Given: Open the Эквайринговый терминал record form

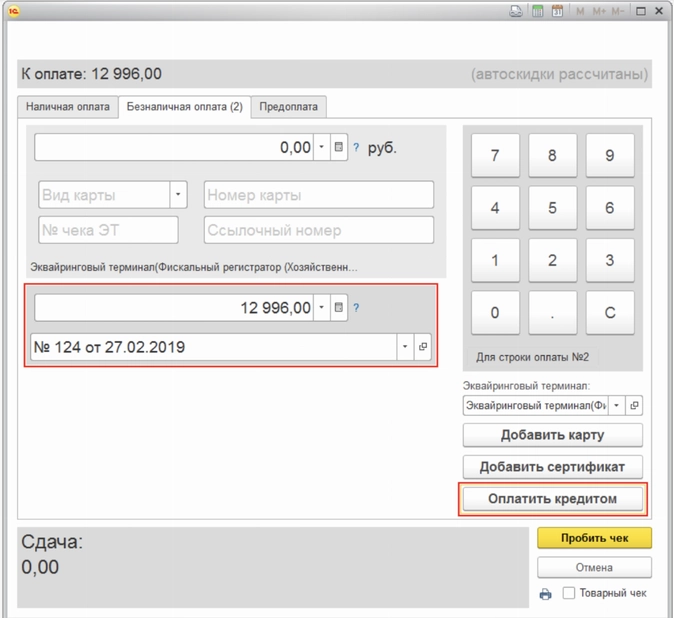Looking at the screenshot, I should (x=634, y=405).
